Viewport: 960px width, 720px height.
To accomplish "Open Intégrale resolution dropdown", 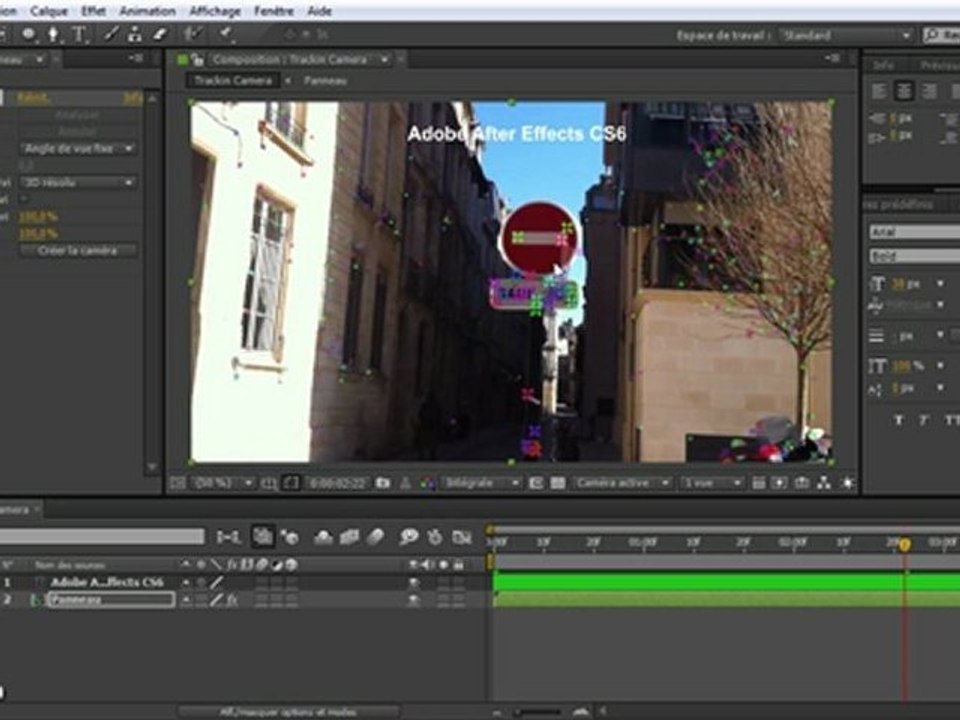I will [481, 483].
